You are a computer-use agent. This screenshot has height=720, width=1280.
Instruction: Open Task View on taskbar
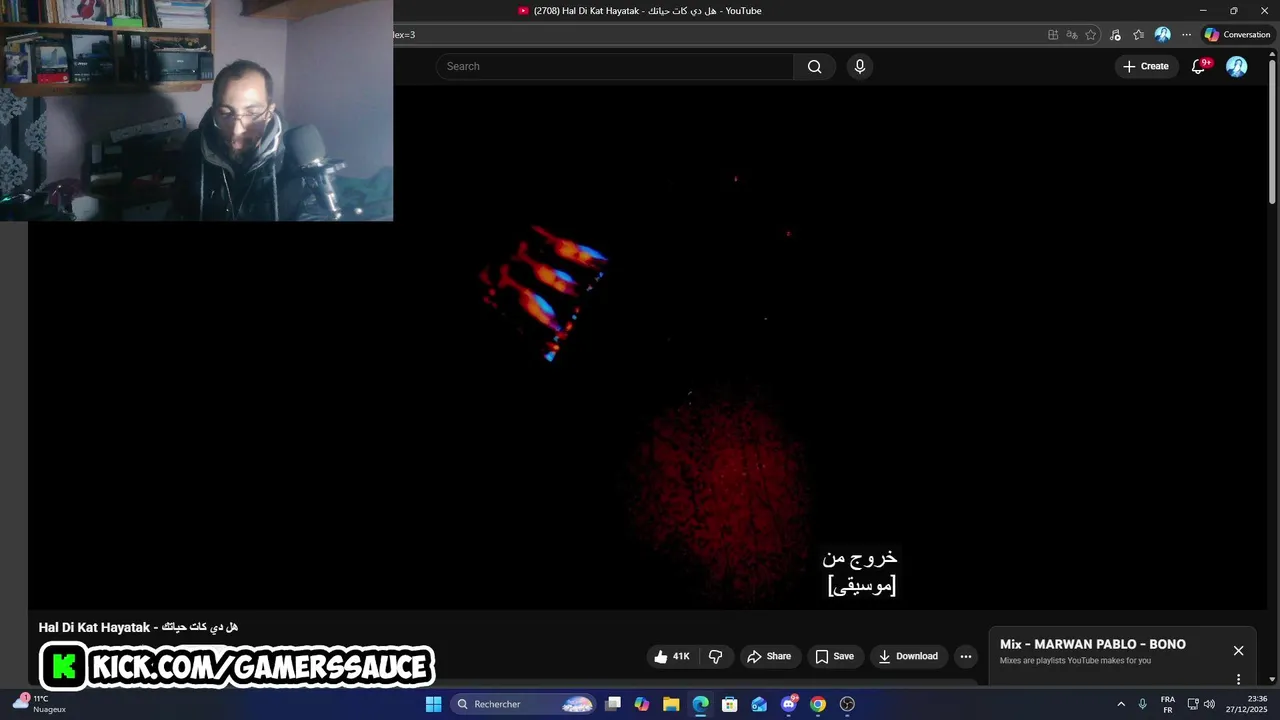(x=613, y=704)
